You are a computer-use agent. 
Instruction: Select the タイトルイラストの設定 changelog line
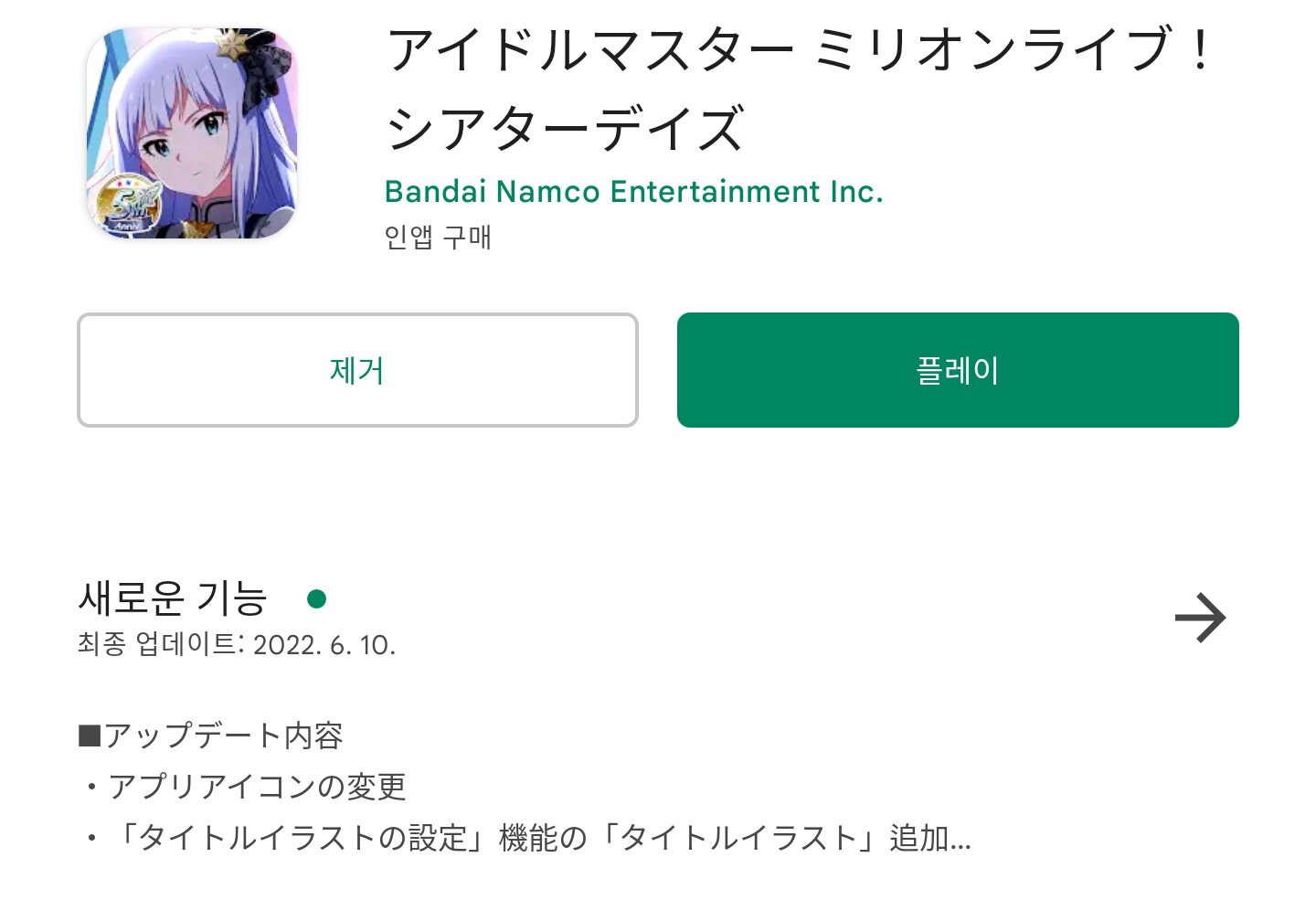click(528, 838)
